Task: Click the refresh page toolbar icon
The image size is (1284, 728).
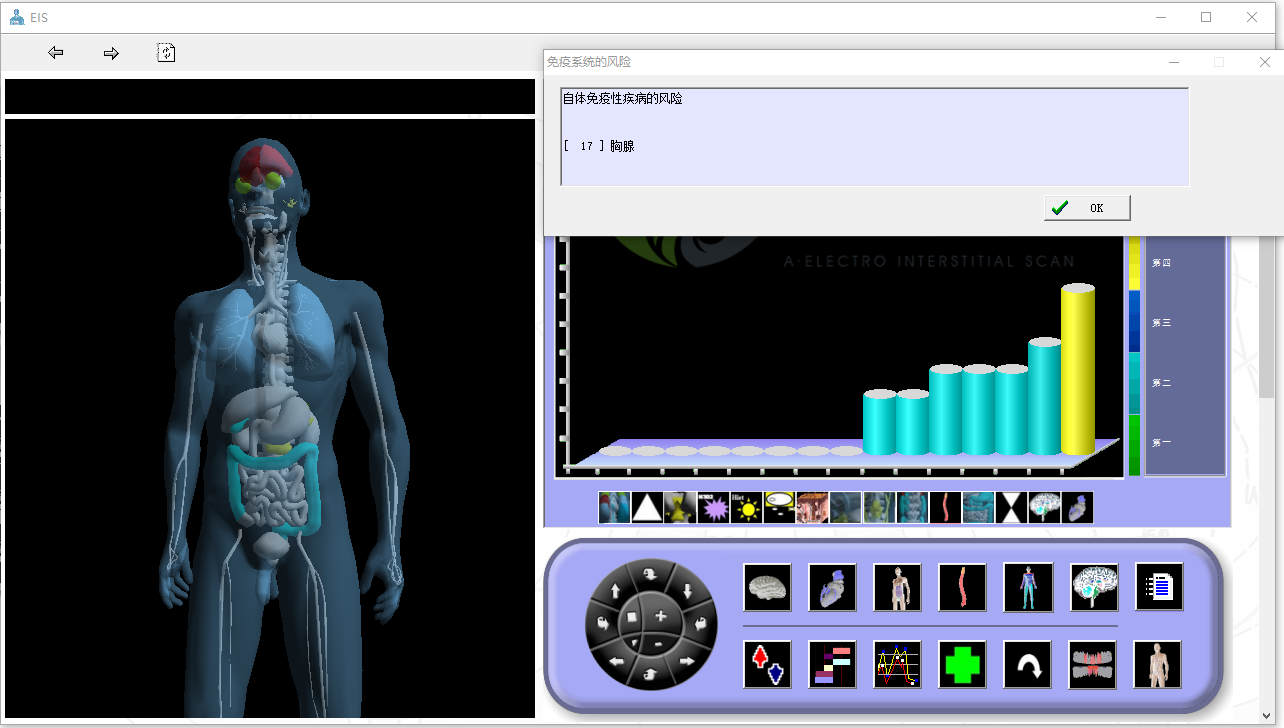Action: (166, 53)
